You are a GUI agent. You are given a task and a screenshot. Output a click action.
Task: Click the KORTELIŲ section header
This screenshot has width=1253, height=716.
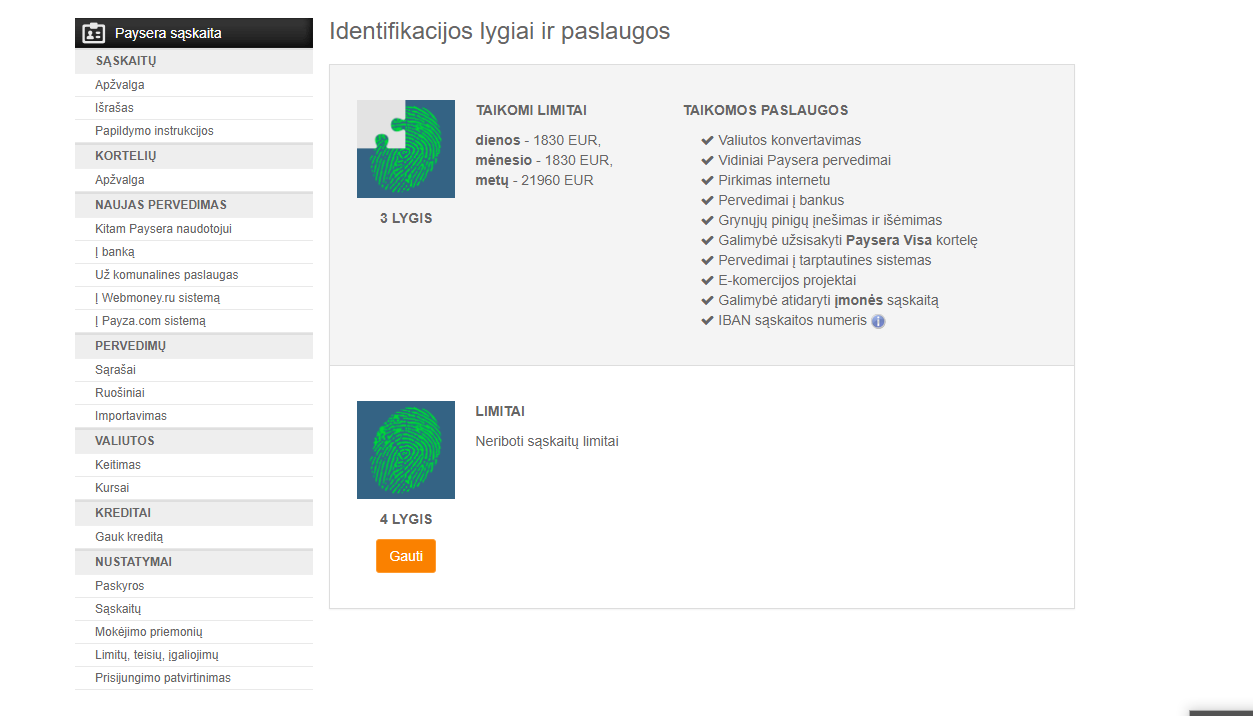pos(194,156)
